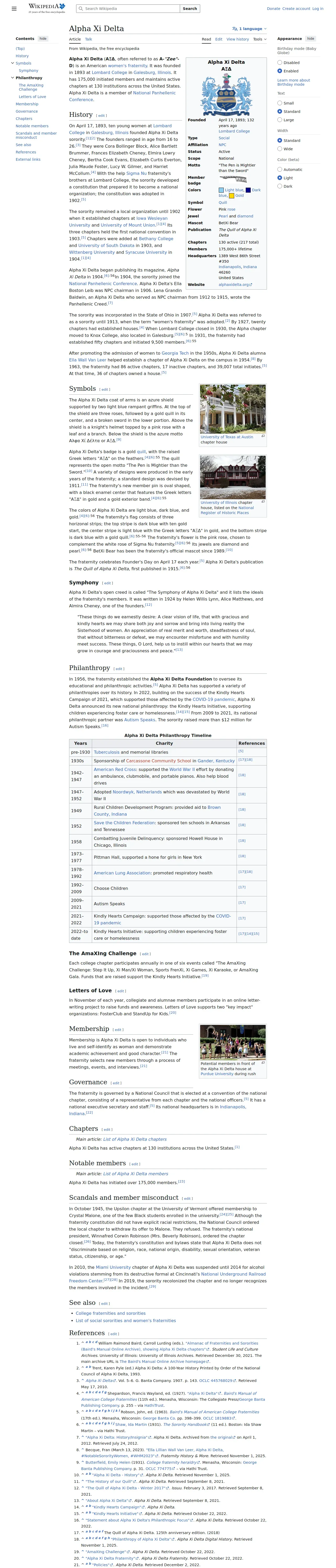Open List of Alpha Xi Delta chapters article

[135, 1139]
